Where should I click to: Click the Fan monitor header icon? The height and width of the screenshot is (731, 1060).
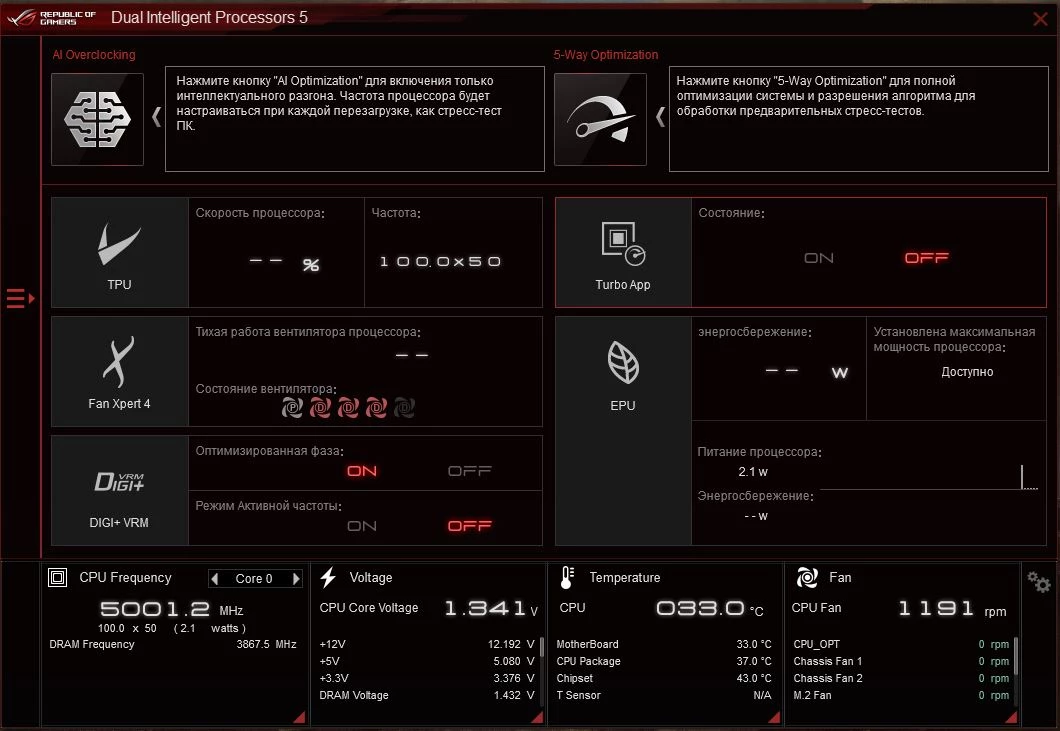[x=807, y=577]
